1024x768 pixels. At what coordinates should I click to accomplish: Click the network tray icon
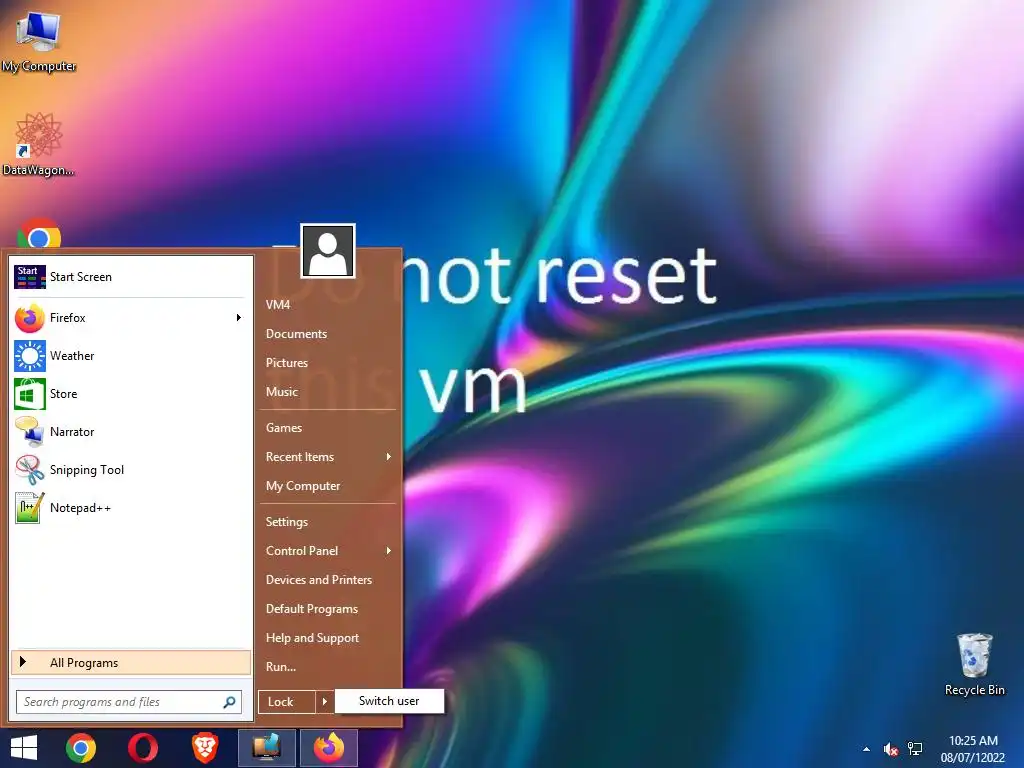pyautogui.click(x=915, y=749)
